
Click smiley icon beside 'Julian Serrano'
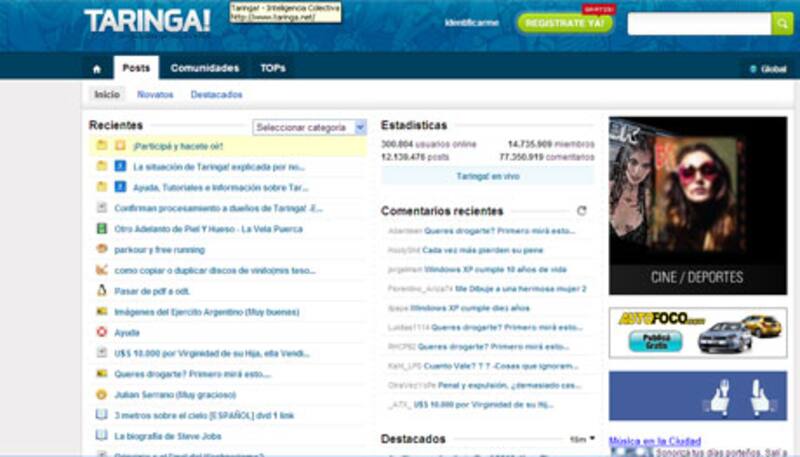[102, 394]
